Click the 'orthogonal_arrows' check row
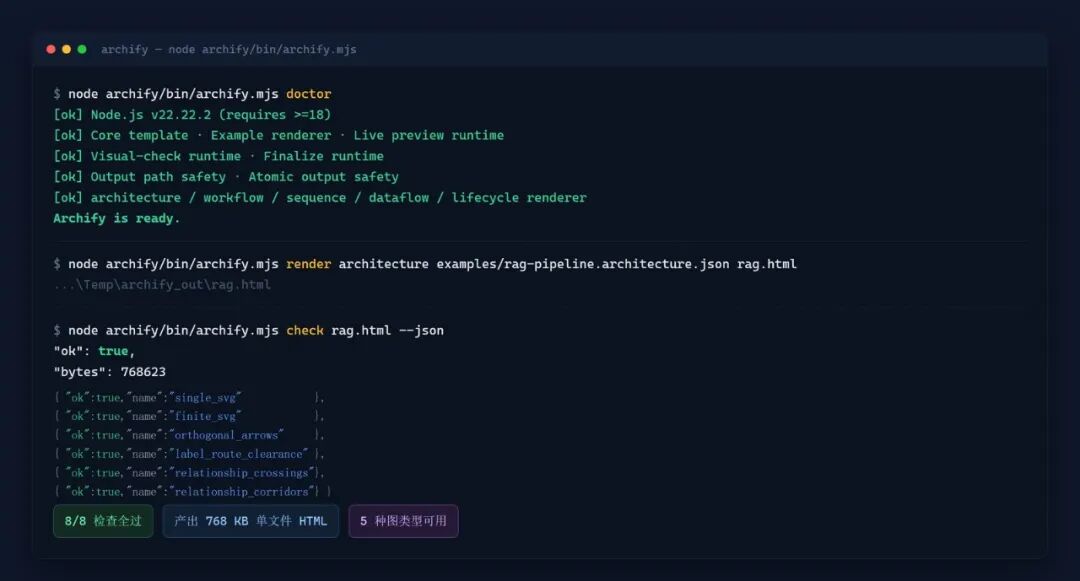The image size is (1080, 581). [x=189, y=435]
